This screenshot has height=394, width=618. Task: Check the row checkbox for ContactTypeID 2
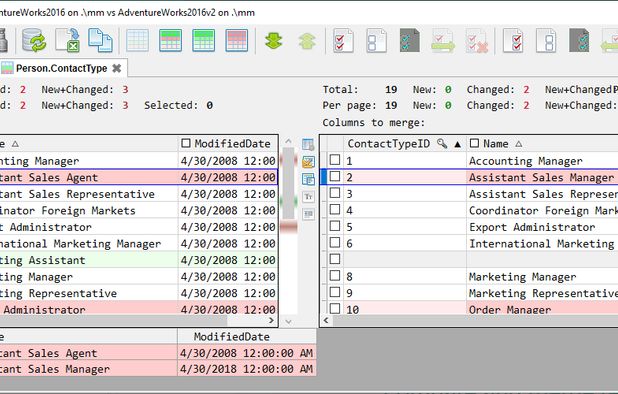335,176
